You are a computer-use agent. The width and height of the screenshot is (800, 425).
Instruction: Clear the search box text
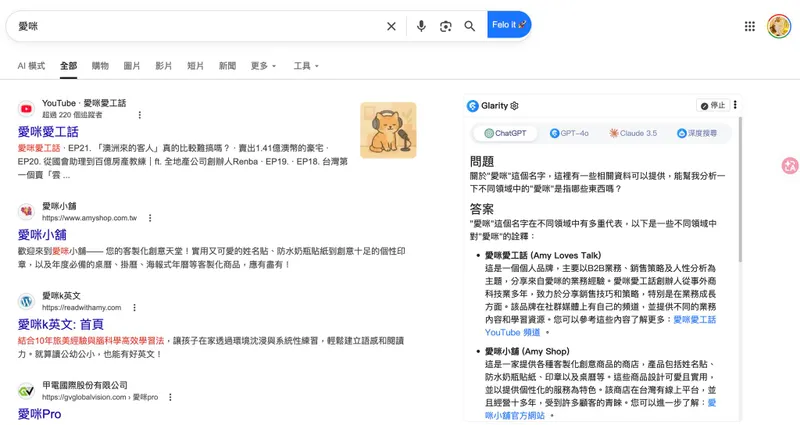click(391, 26)
